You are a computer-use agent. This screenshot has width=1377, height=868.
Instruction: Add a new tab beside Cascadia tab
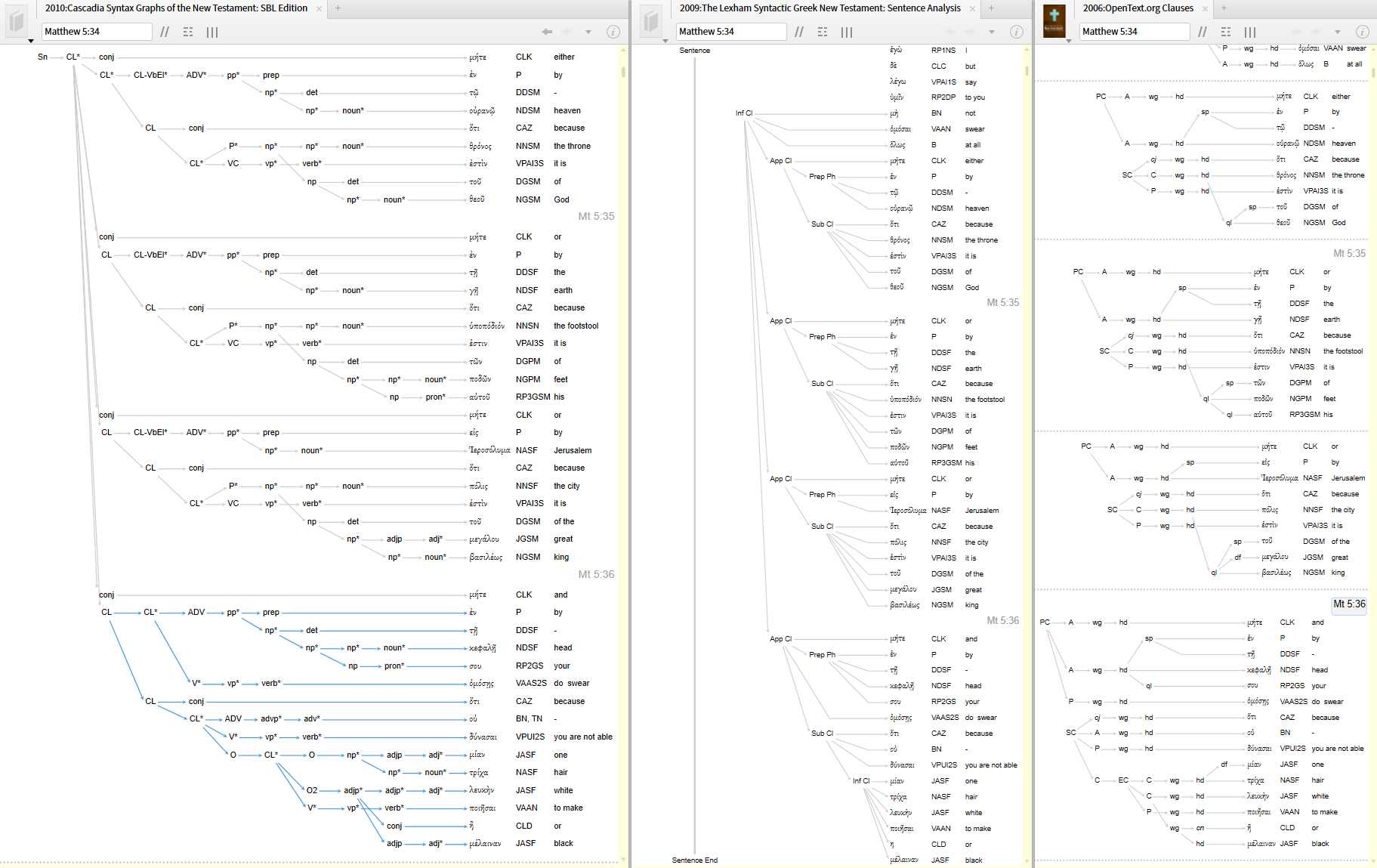338,8
